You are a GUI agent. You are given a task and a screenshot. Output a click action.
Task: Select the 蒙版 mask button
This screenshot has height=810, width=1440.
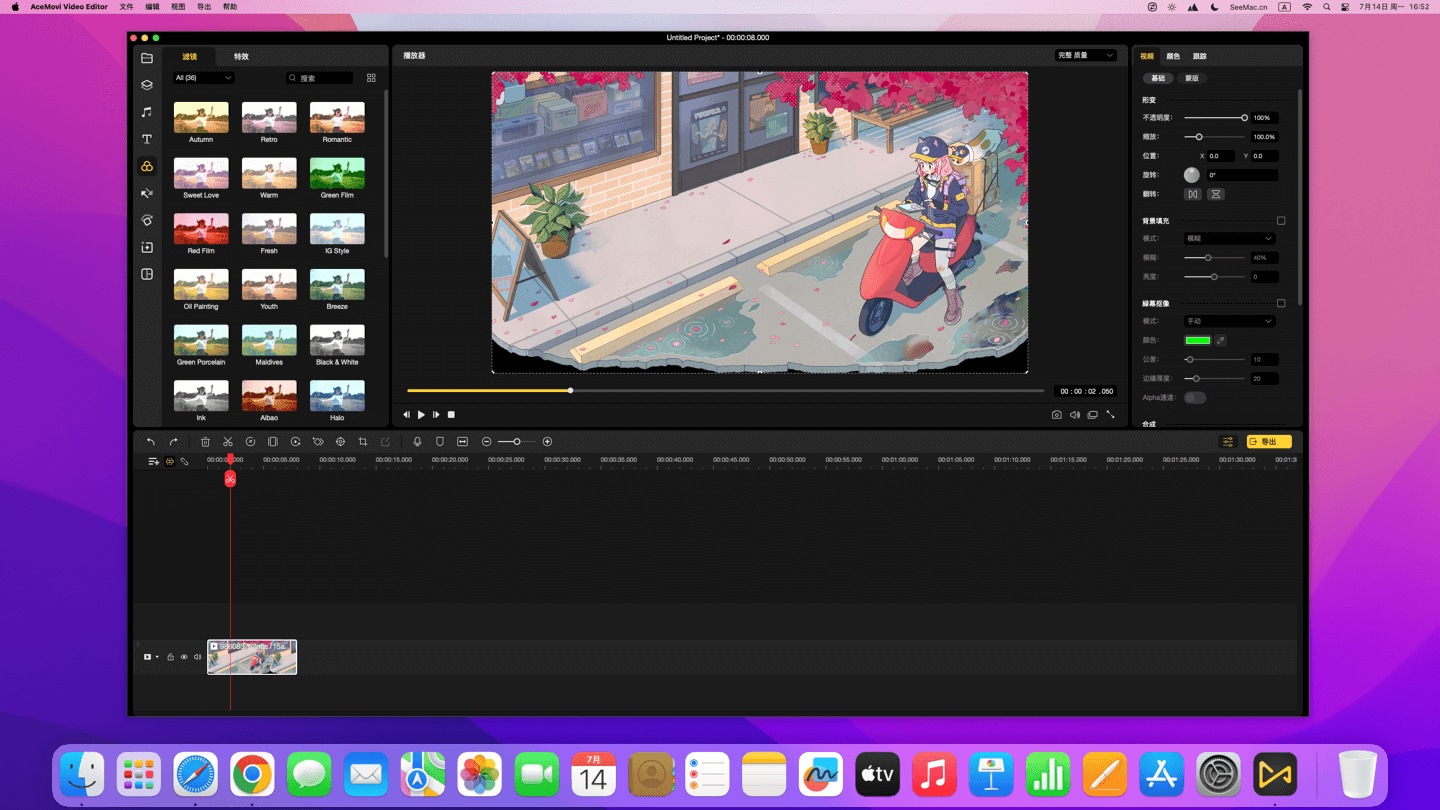coord(1192,78)
